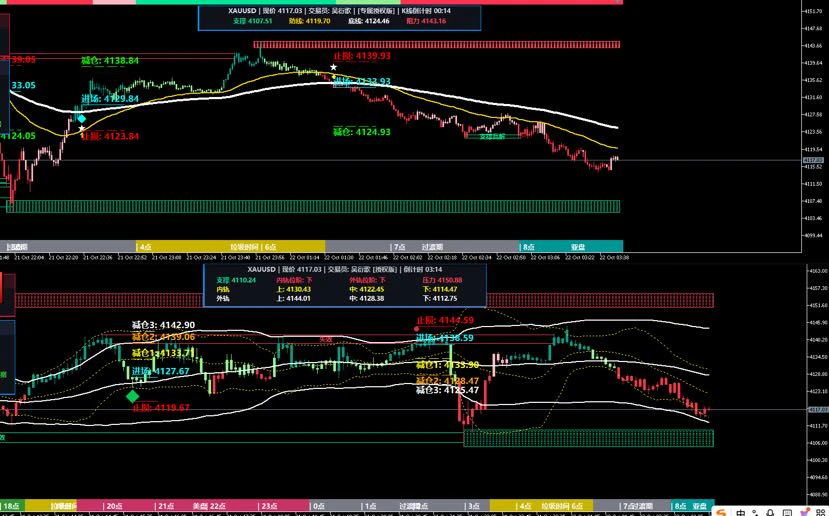Screen dimensions: 829x516
Task: Select the white 减仓3: 4125.47 label
Action: [447, 391]
